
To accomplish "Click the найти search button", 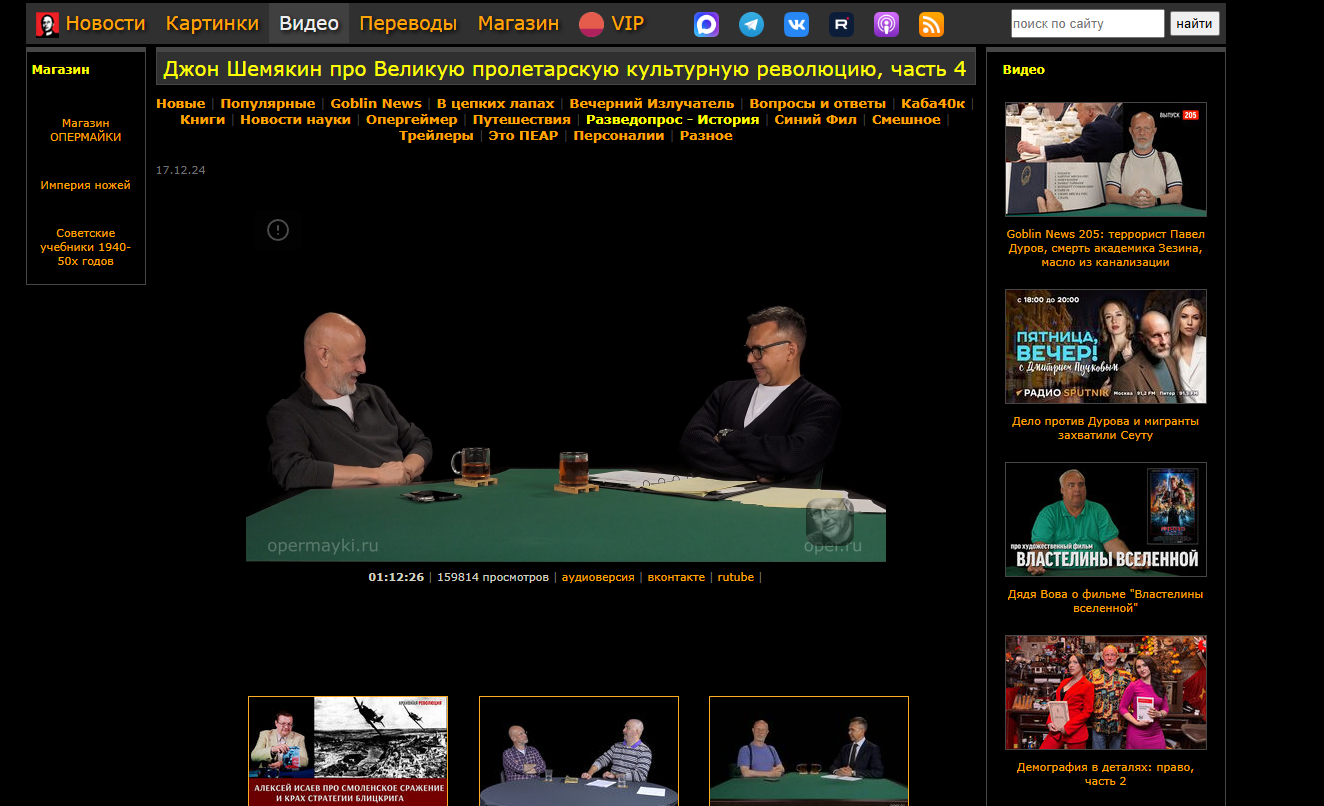I will [1195, 24].
